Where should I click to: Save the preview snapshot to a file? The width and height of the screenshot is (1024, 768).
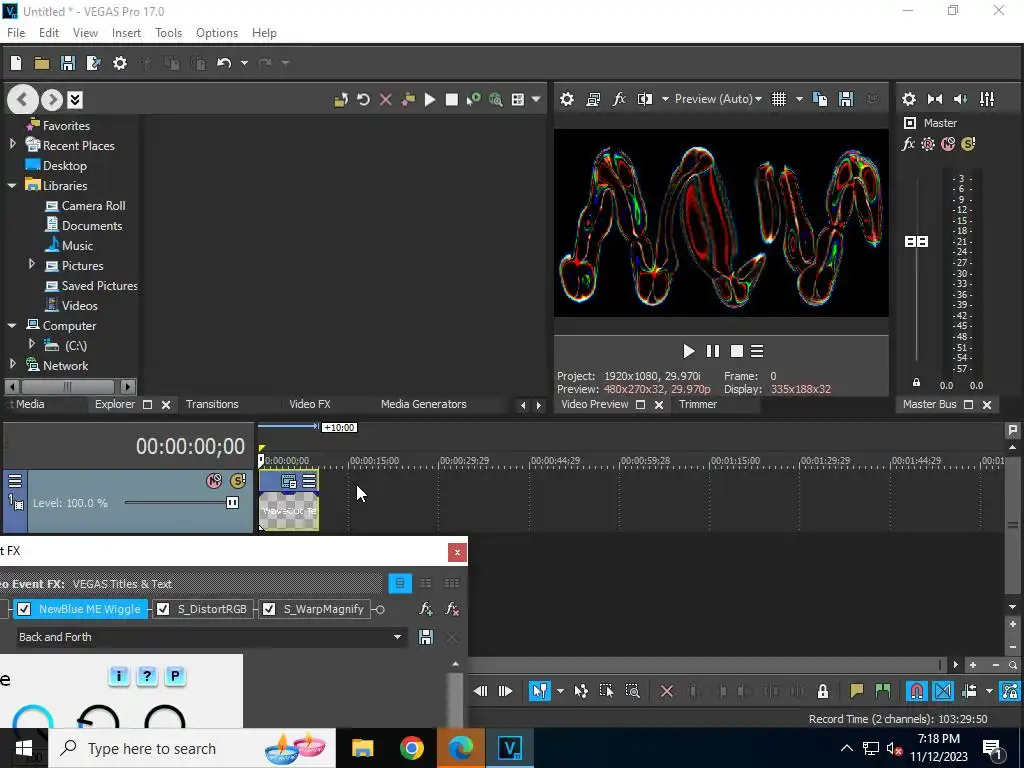tap(846, 99)
